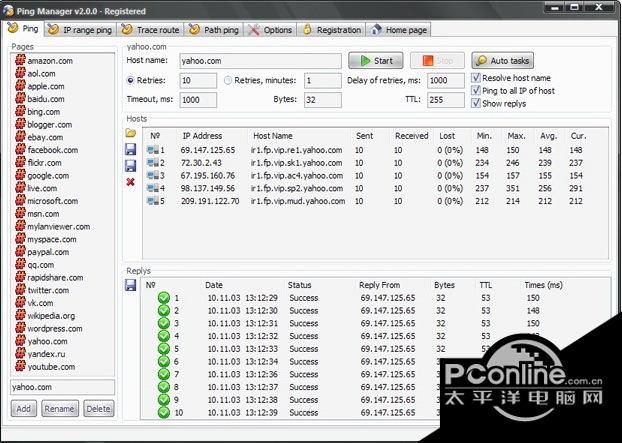The height and width of the screenshot is (443, 622).
Task: Click the hash icon next to youtube.com
Action: [20, 366]
